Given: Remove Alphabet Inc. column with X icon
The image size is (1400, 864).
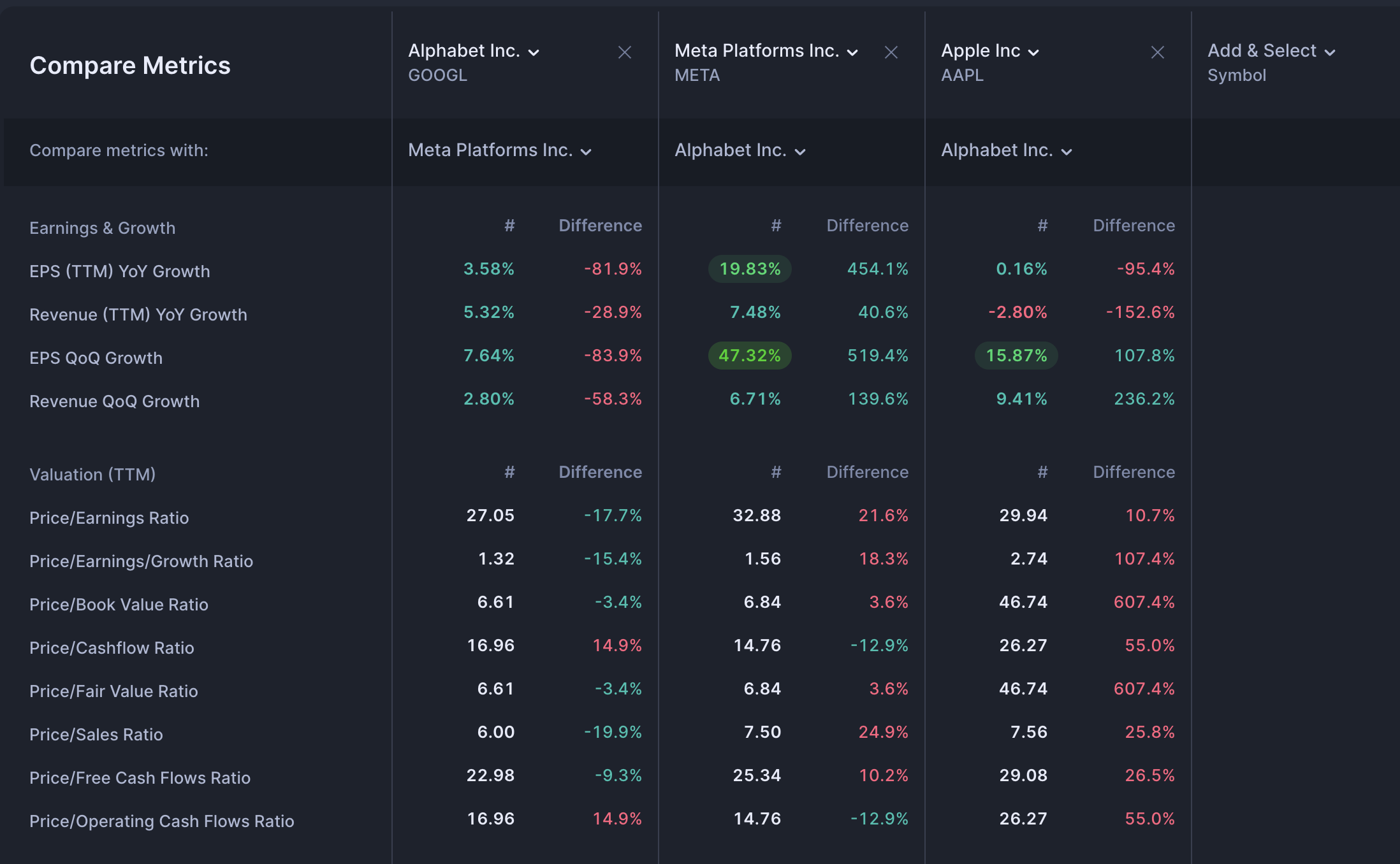Looking at the screenshot, I should (x=625, y=52).
